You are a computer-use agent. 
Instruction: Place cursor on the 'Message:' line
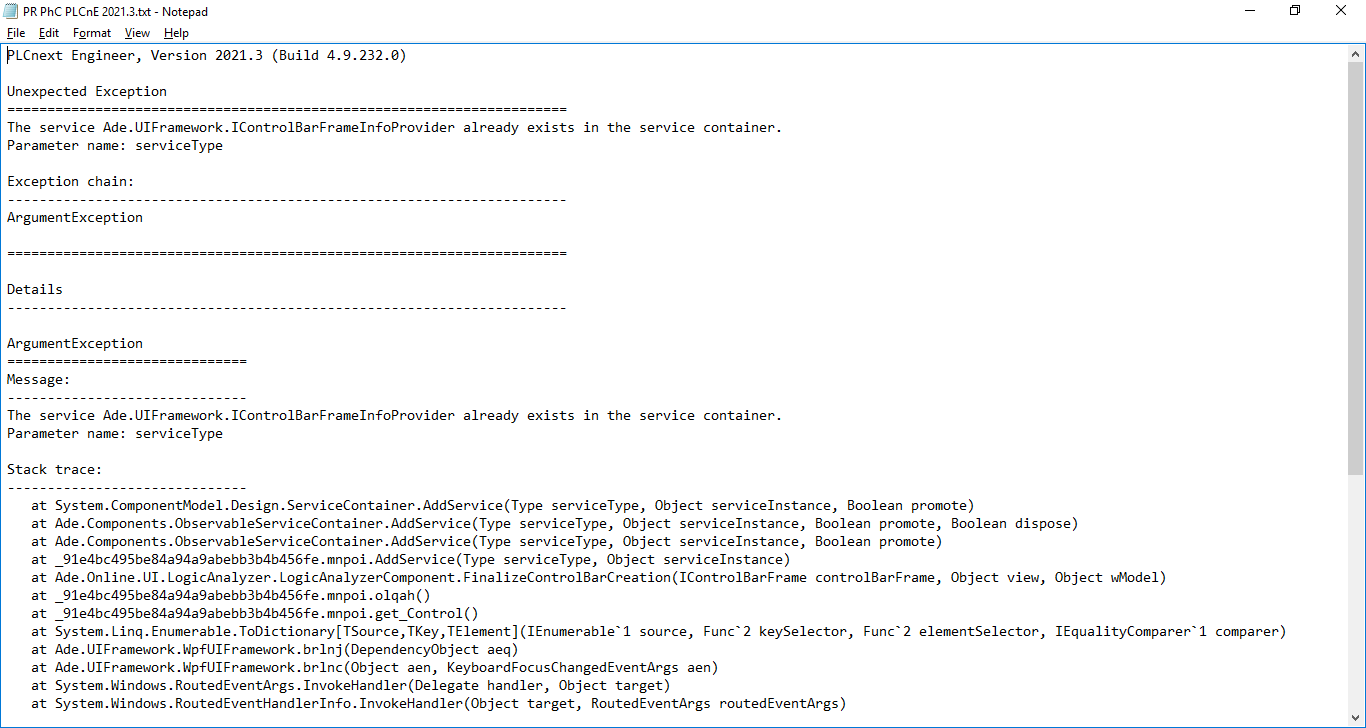(x=39, y=380)
